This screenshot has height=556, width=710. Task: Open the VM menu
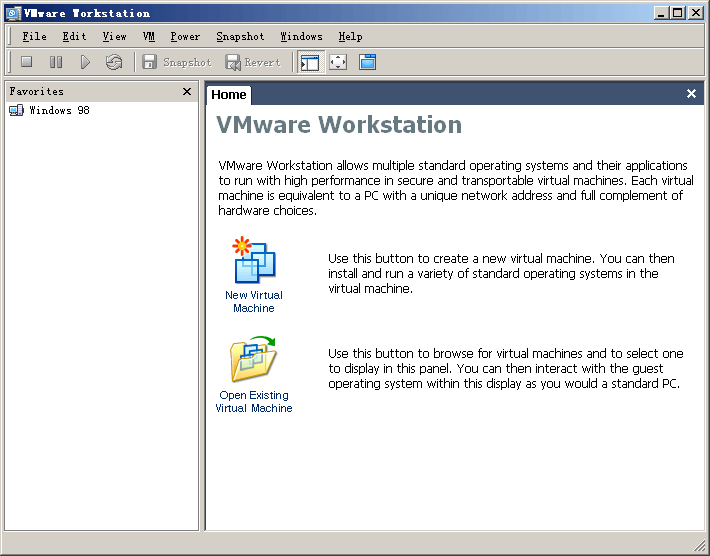point(149,36)
